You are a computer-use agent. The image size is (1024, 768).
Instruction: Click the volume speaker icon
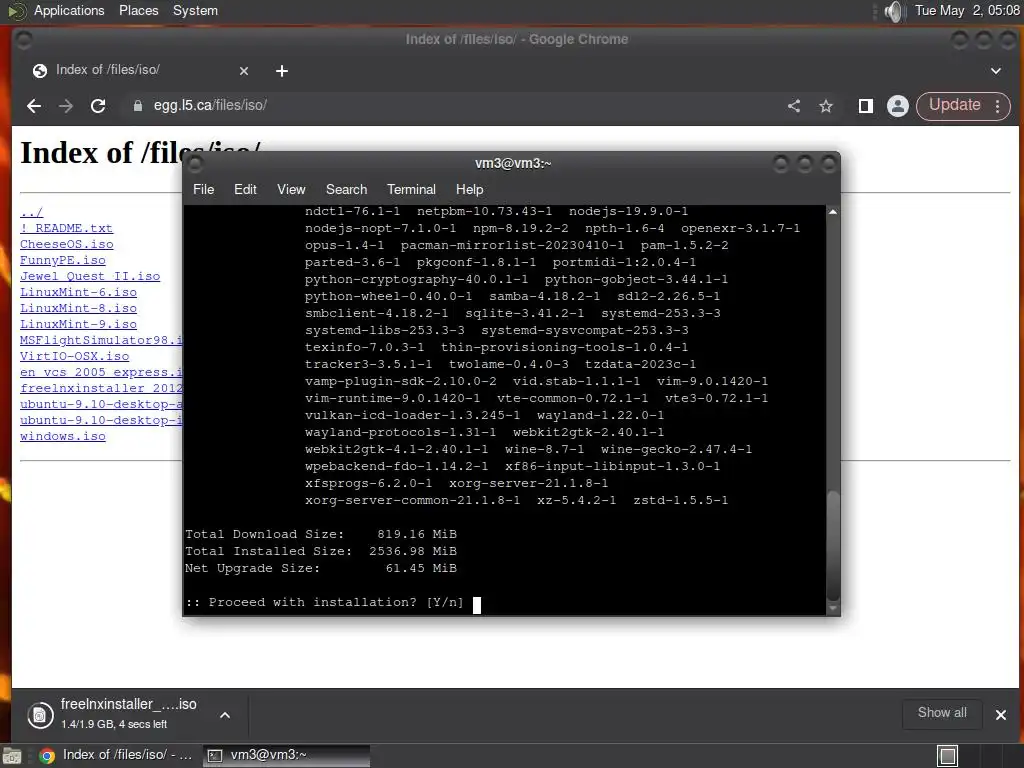(x=893, y=11)
